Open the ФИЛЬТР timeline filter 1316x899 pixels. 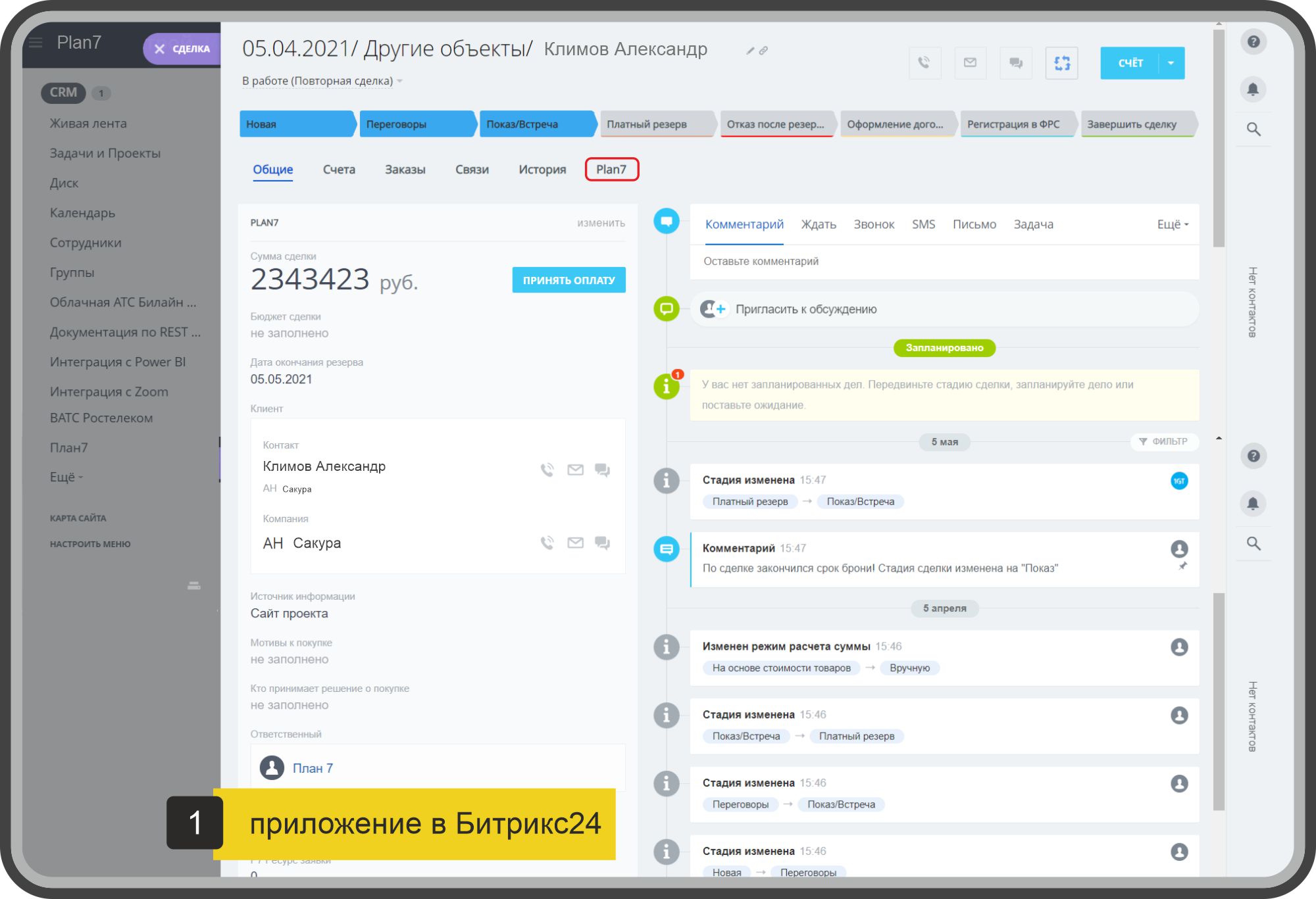[1163, 441]
